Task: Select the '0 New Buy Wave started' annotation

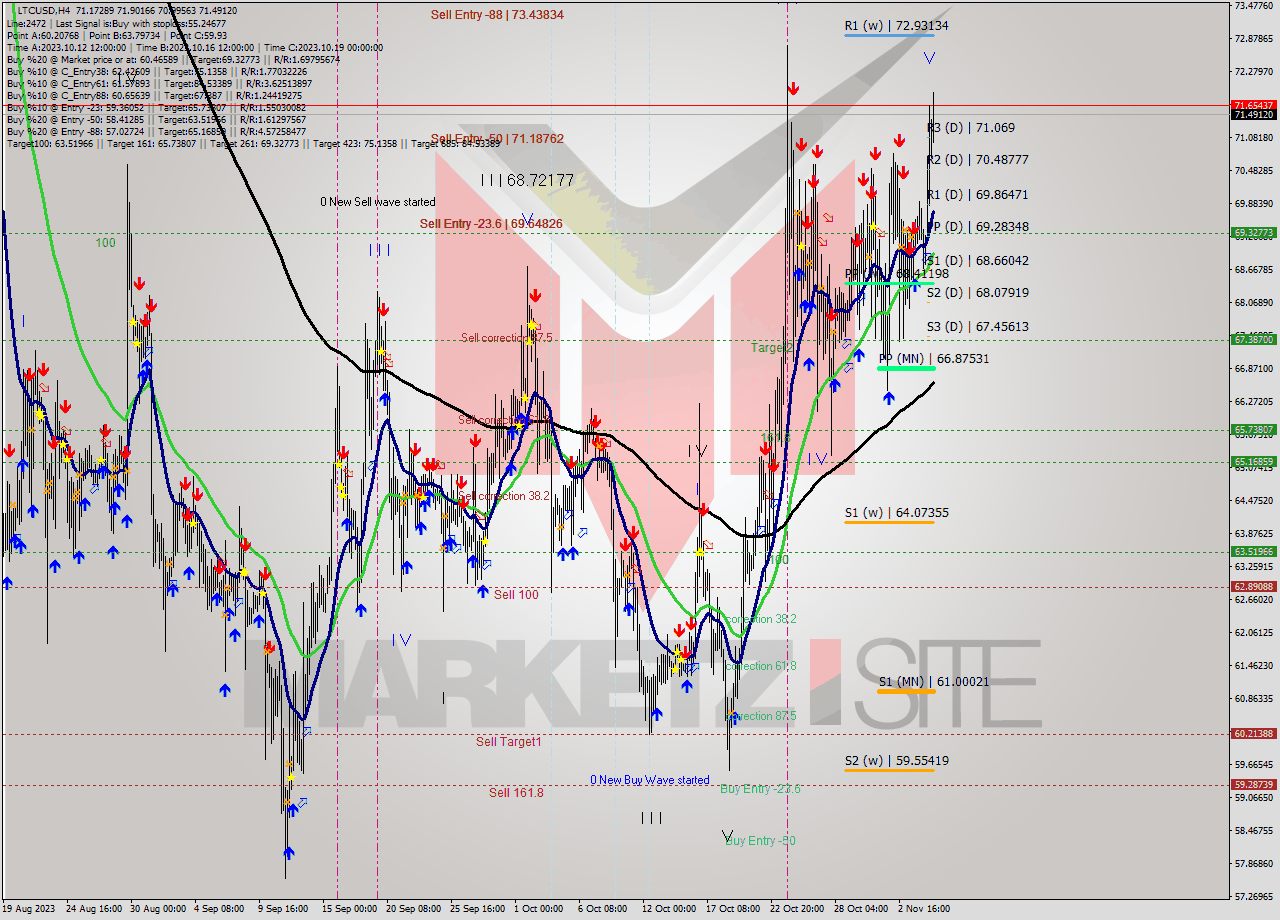Action: coord(649,780)
